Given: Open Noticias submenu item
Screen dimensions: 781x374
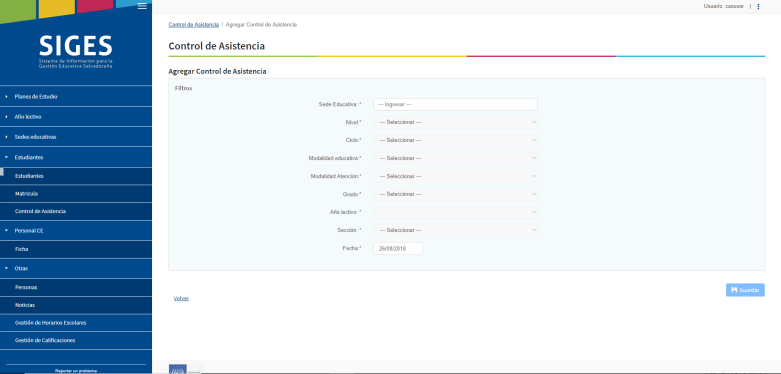Looking at the screenshot, I should pos(76,305).
